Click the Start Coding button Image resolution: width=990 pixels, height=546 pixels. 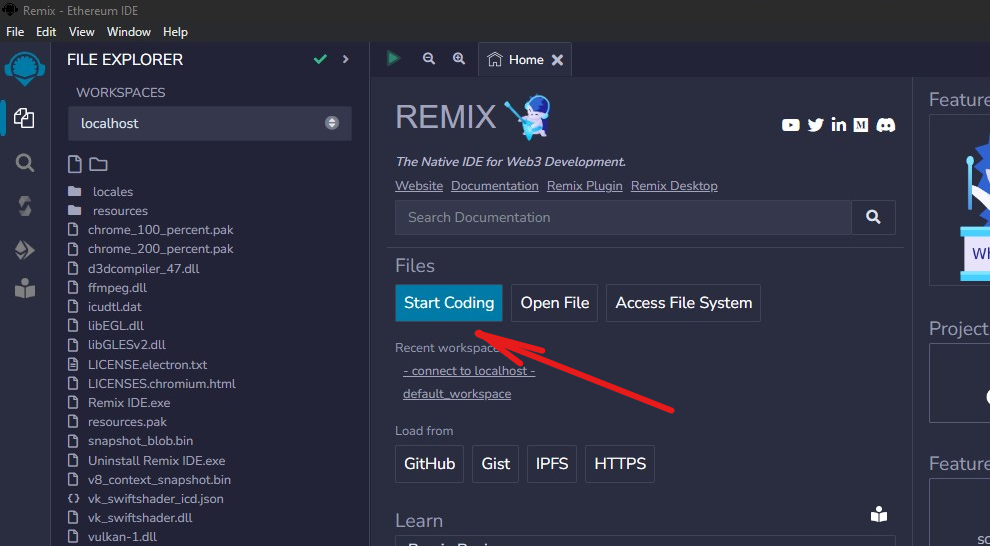[x=449, y=303]
